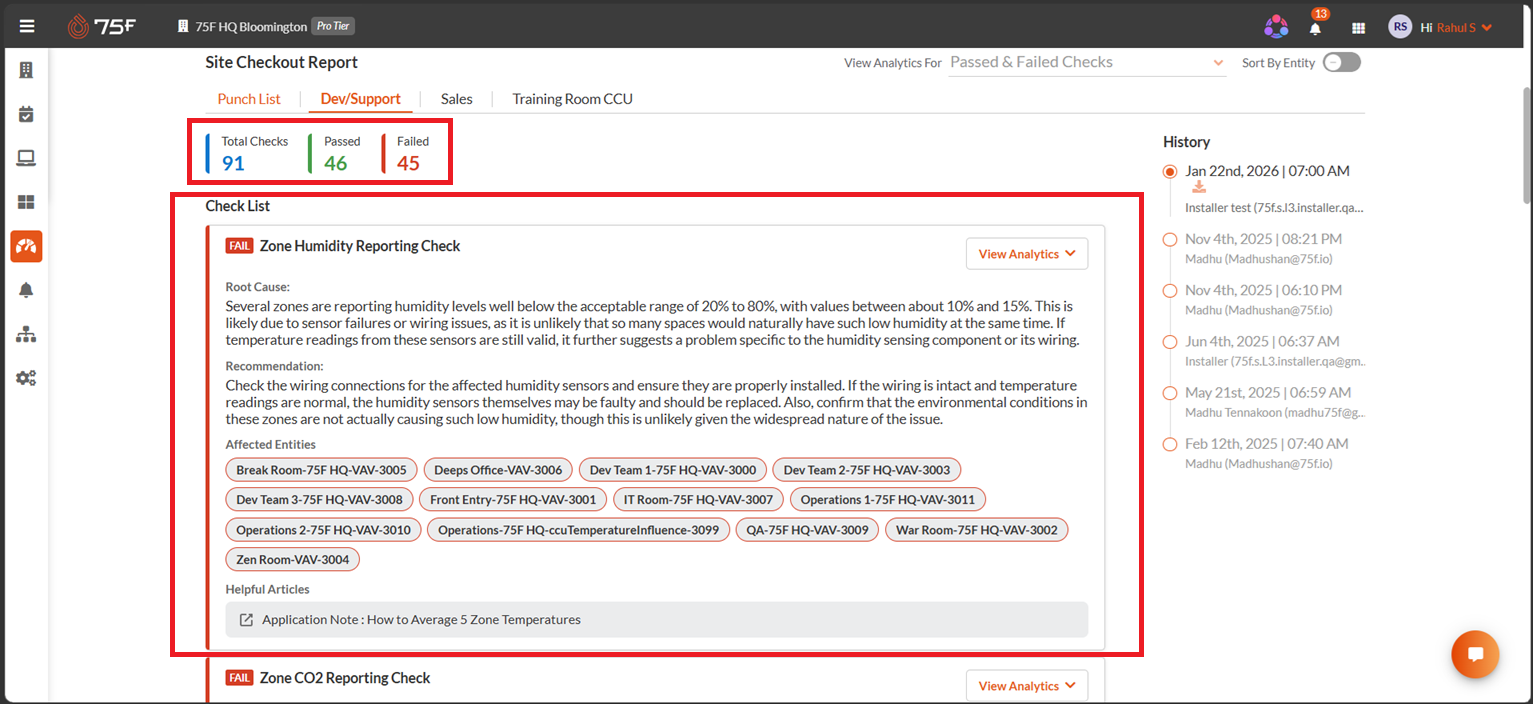Switch to the Punch List tab

[x=249, y=99]
